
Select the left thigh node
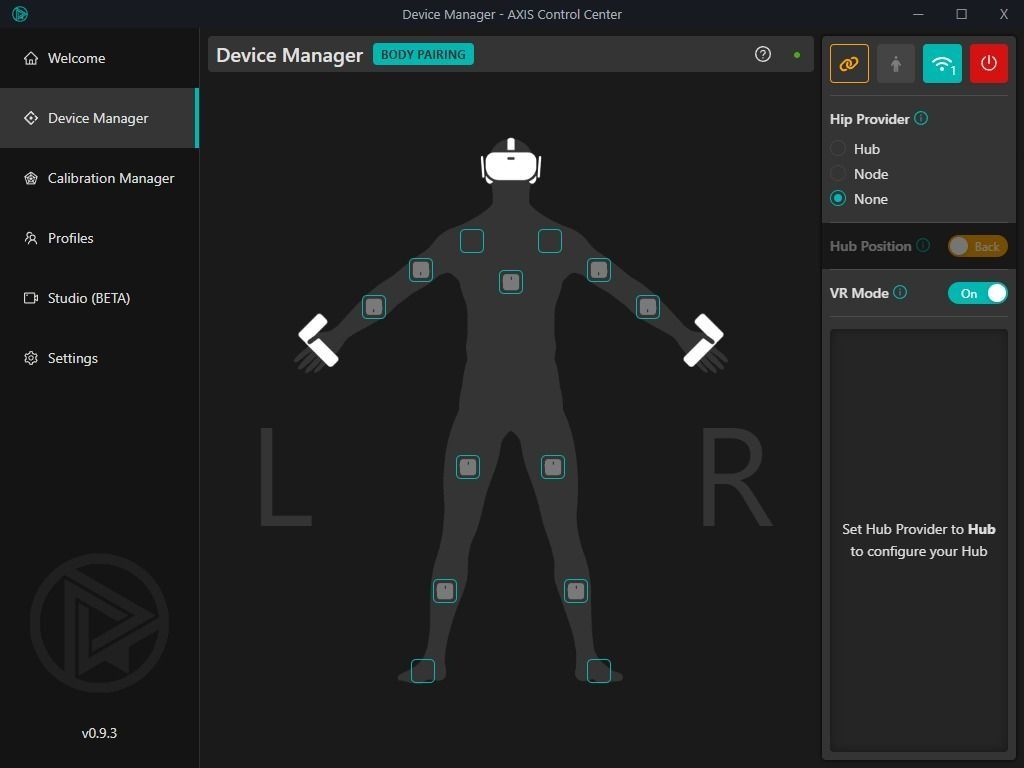coord(468,467)
